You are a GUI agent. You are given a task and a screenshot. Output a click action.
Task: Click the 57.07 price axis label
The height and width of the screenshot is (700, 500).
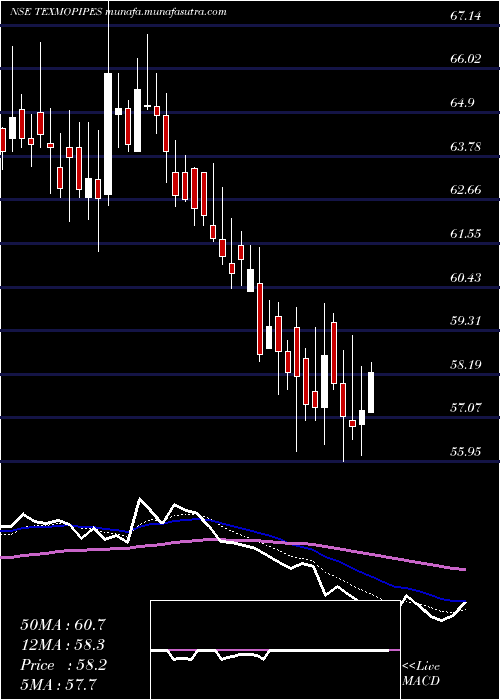[466, 408]
